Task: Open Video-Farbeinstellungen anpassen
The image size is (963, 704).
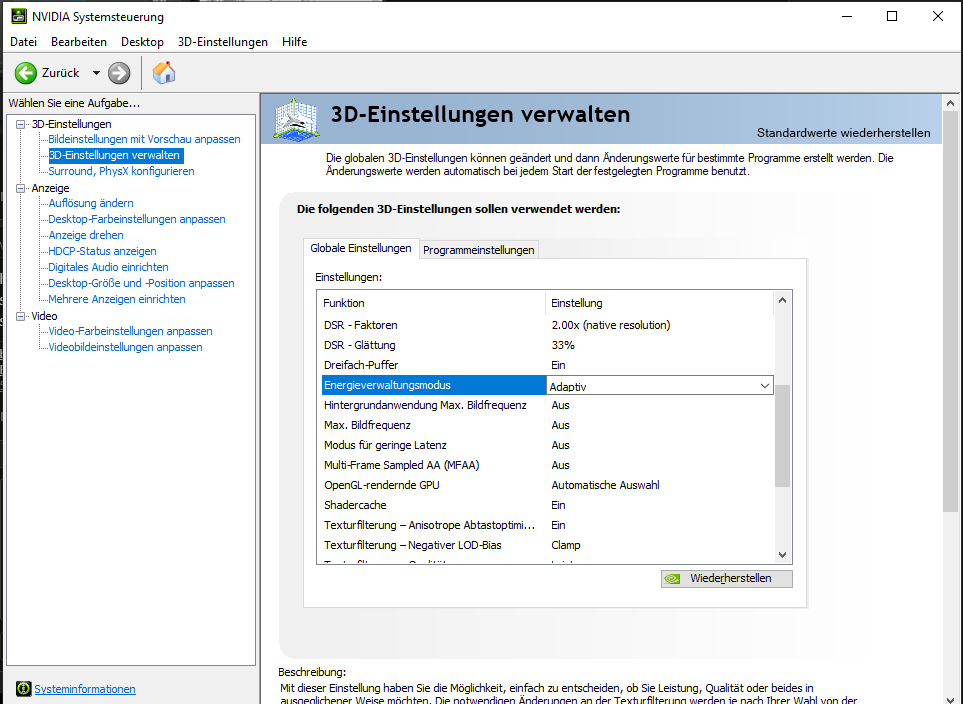Action: coord(130,331)
